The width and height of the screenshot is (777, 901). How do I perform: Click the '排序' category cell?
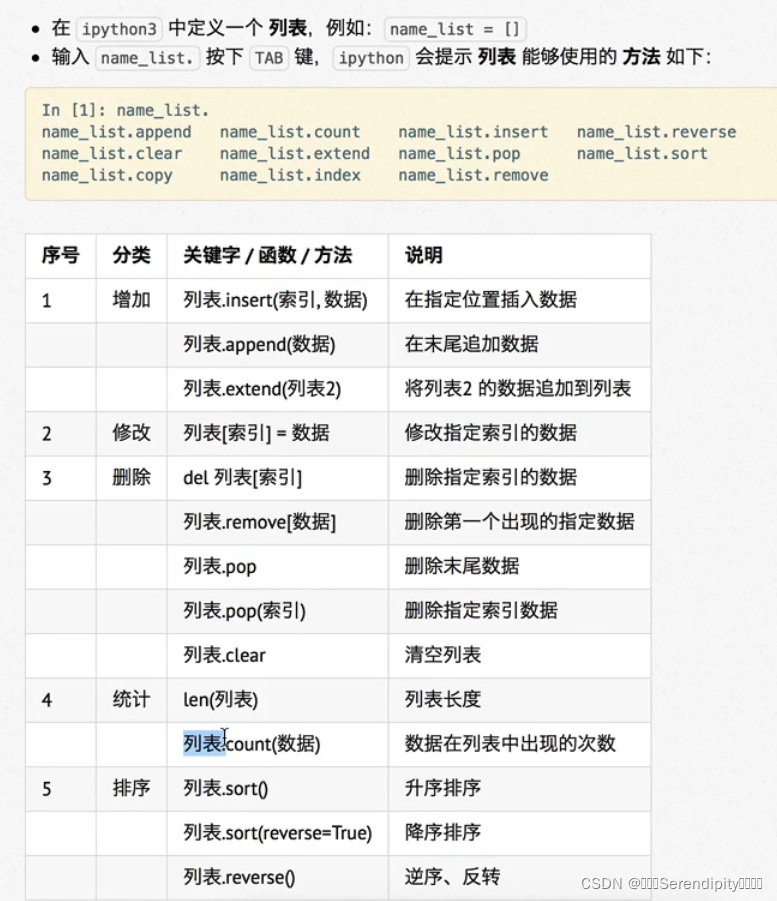click(x=132, y=788)
